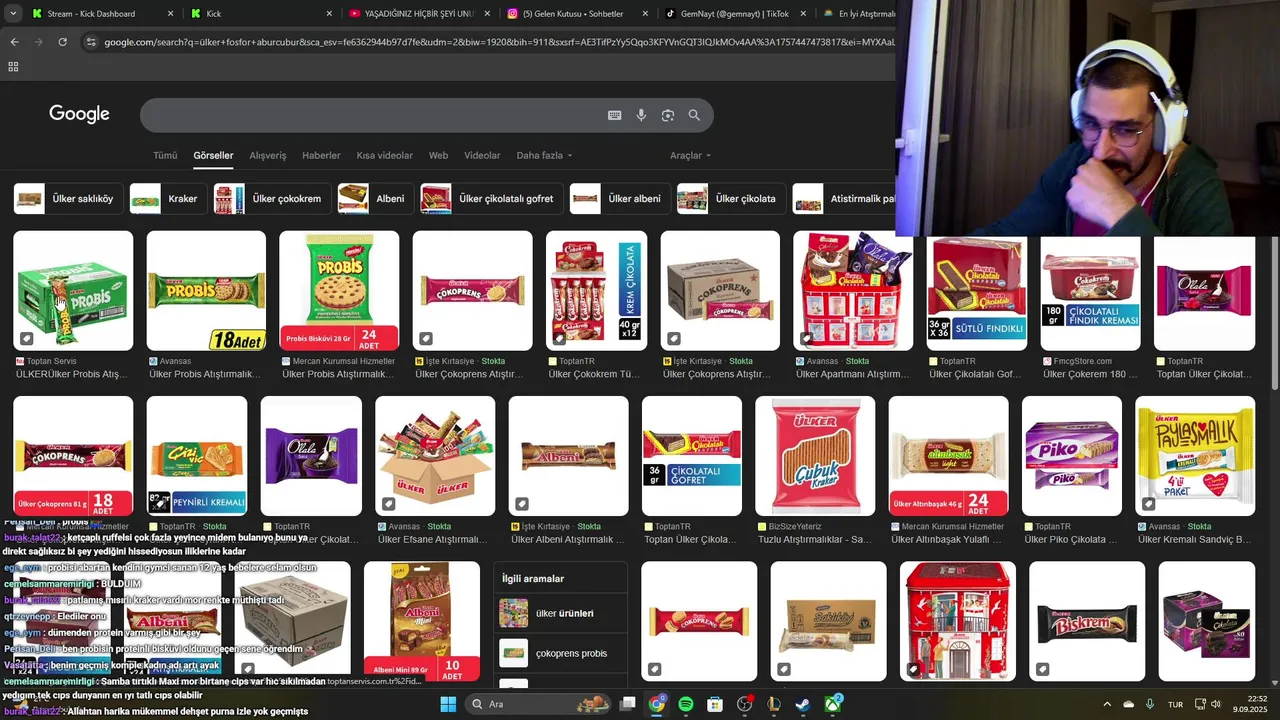The image size is (1280, 720).
Task: Open Ülker Paylaşmalık package image
Action: (1195, 456)
